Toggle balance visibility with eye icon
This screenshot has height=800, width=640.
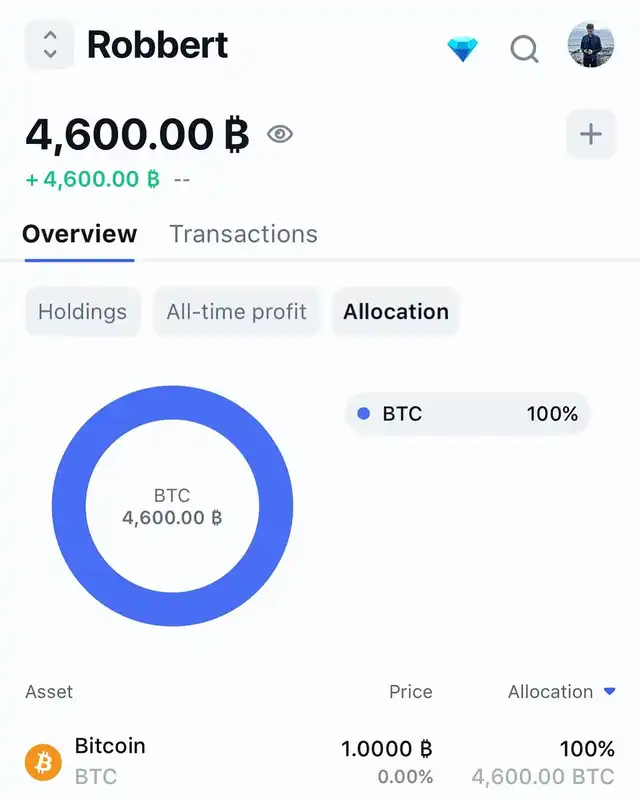point(280,134)
